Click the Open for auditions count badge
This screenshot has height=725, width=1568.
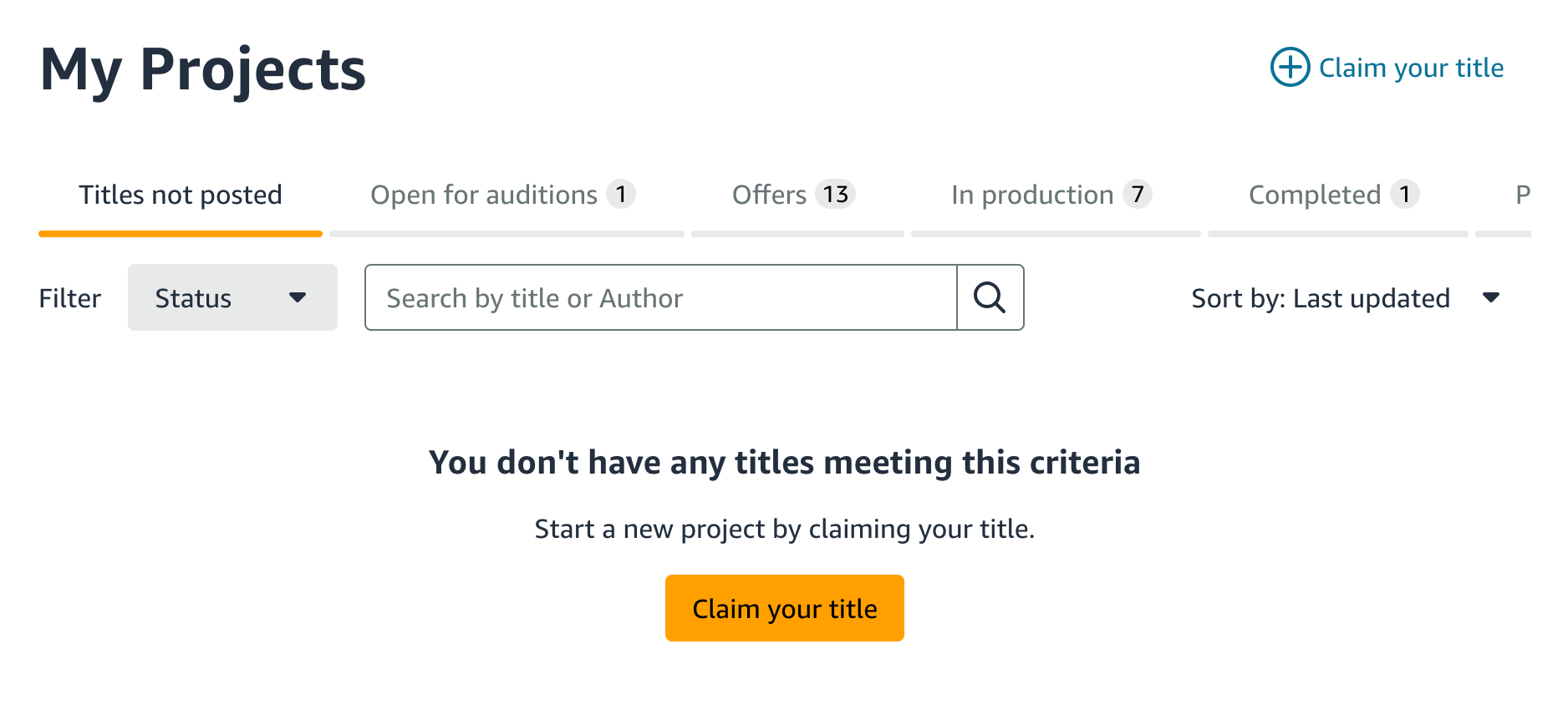620,194
